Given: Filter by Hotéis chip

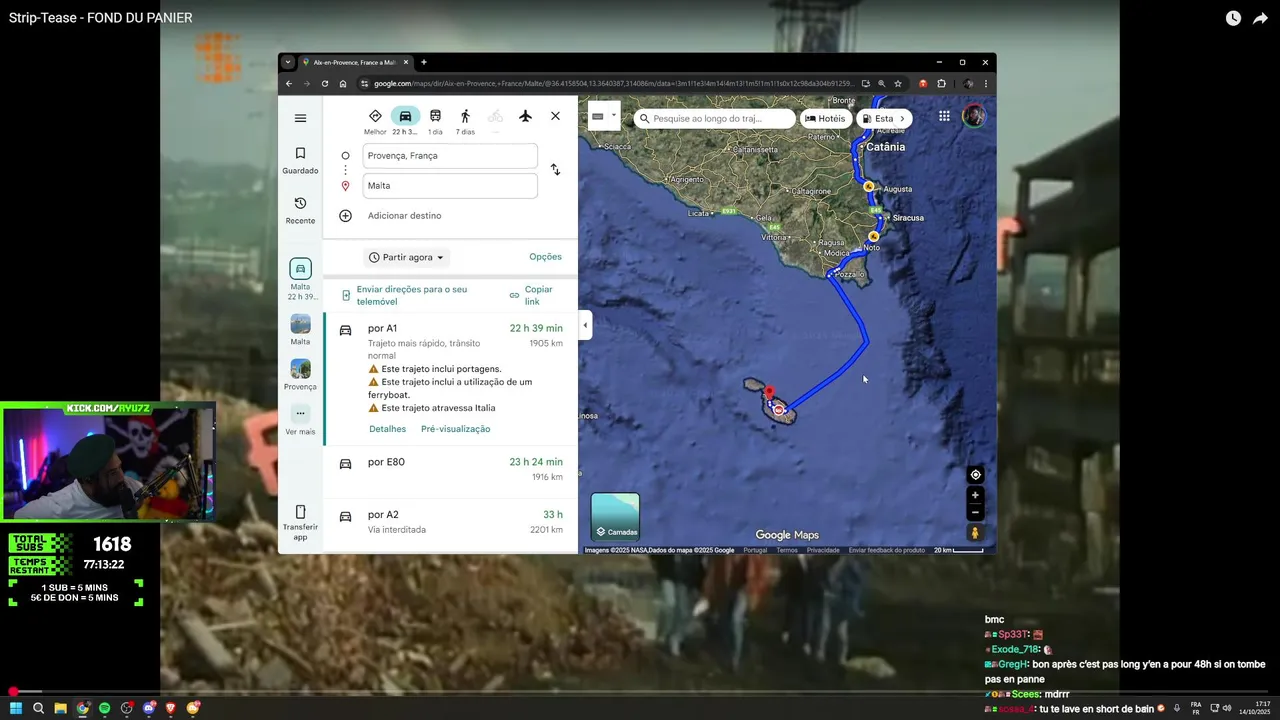Looking at the screenshot, I should pyautogui.click(x=825, y=118).
